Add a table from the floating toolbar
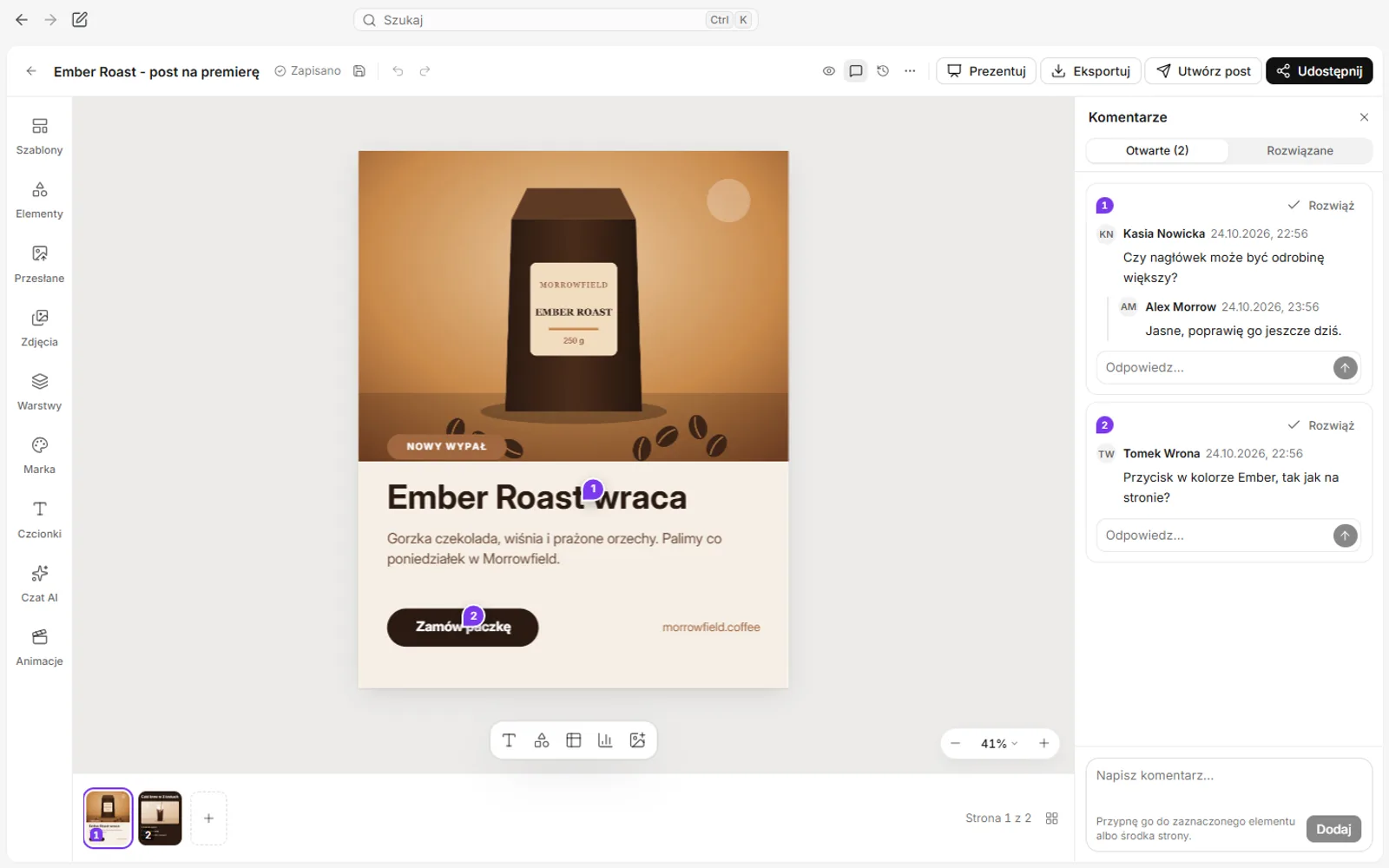This screenshot has width=1389, height=868. (573, 740)
